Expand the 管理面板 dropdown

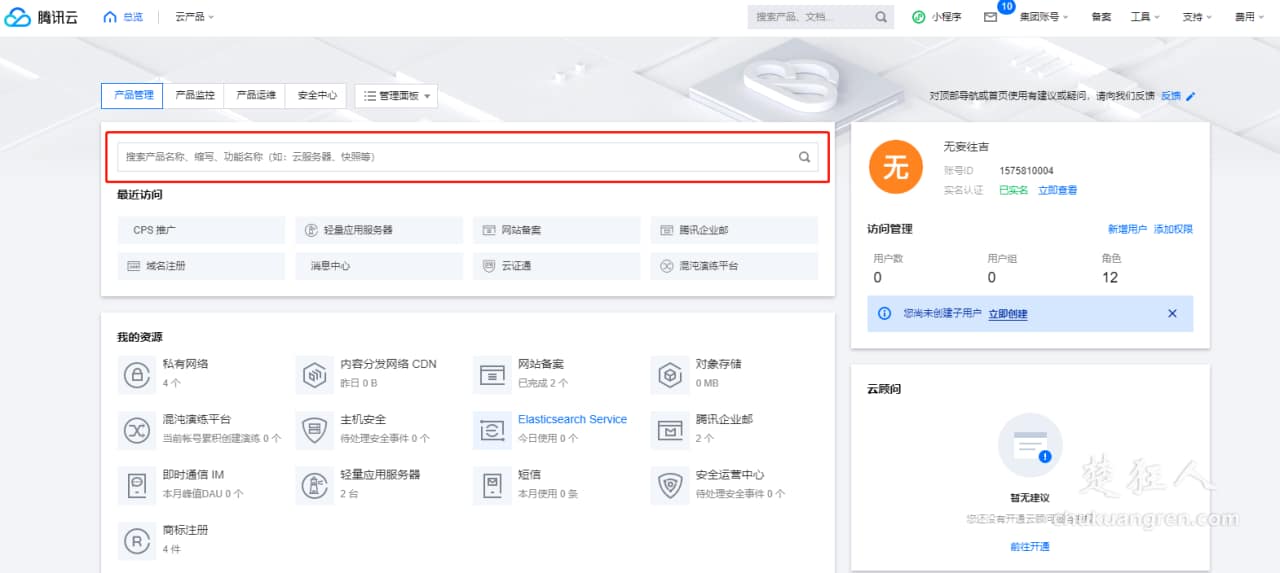(397, 96)
